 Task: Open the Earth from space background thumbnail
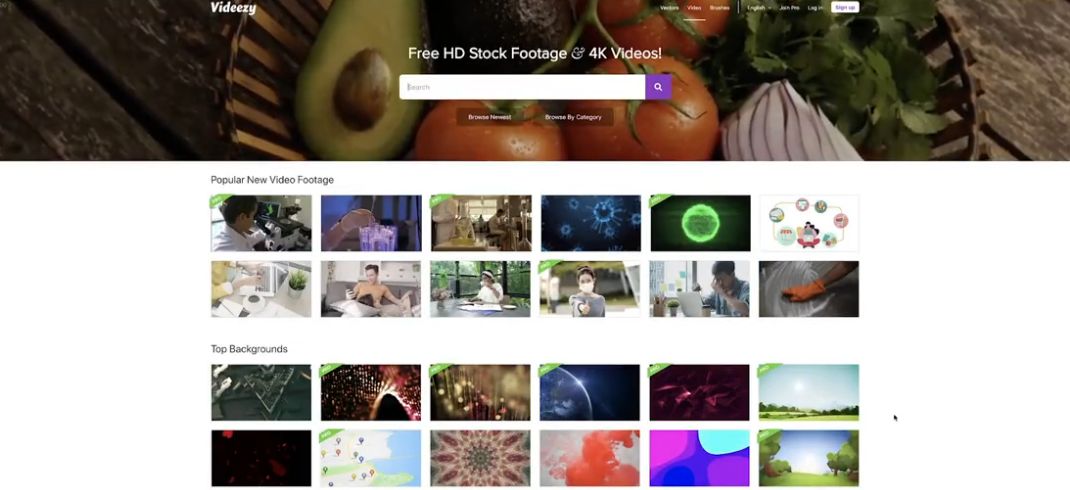tap(591, 392)
